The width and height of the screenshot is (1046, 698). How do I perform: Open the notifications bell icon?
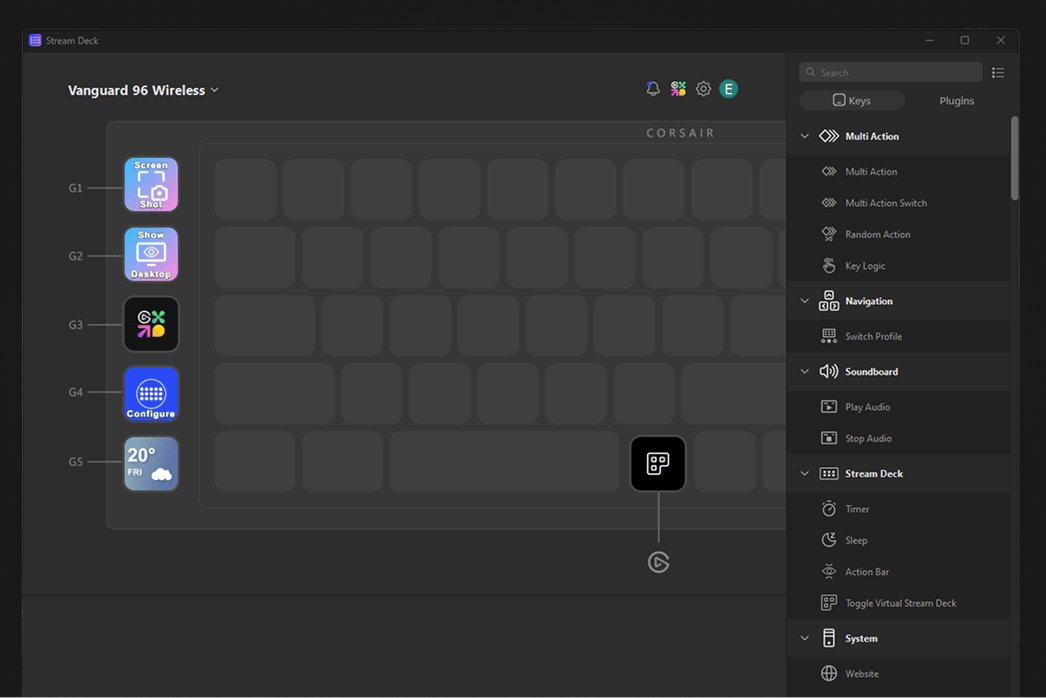[x=652, y=88]
